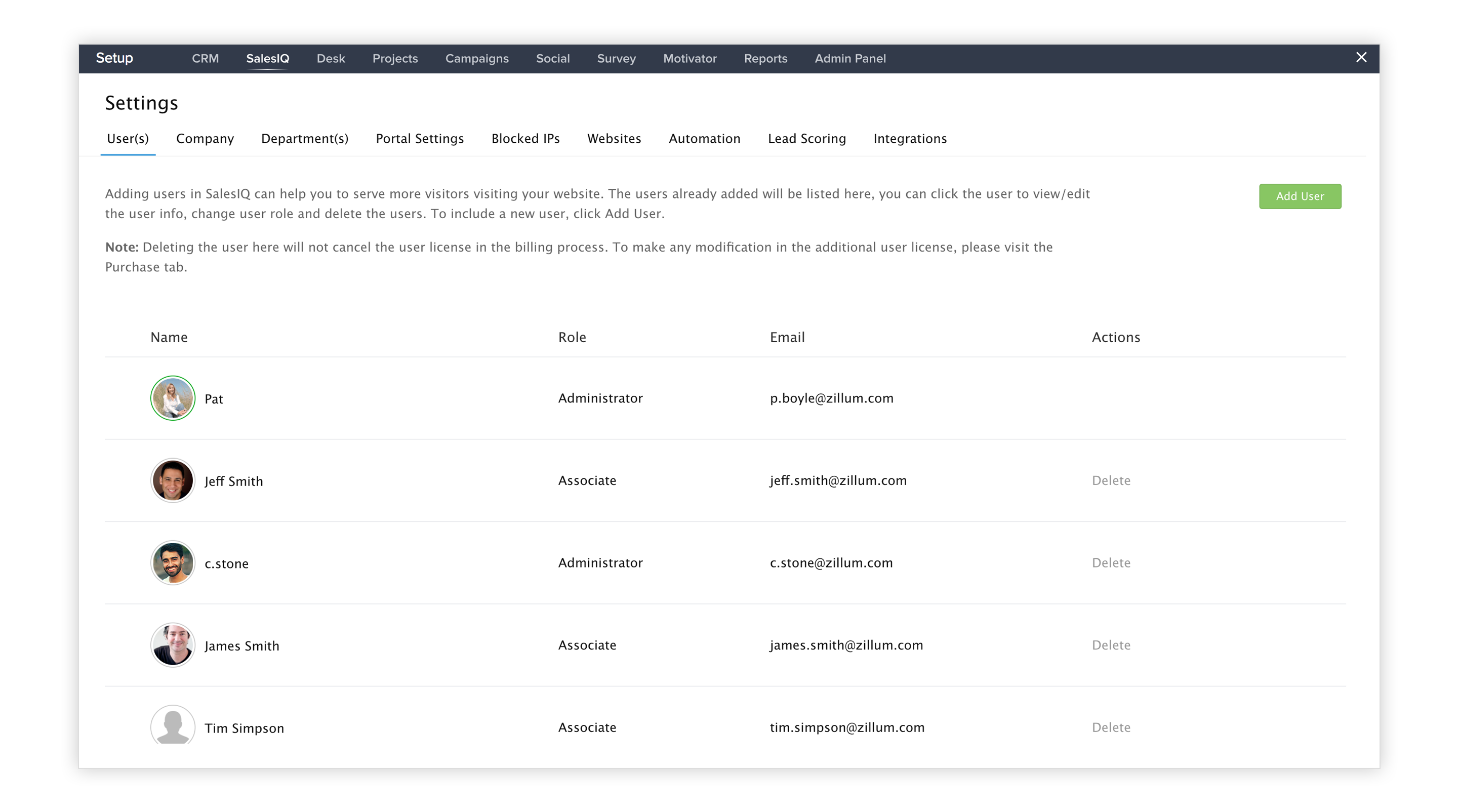
Task: Delete the c.stone user
Action: point(1111,563)
